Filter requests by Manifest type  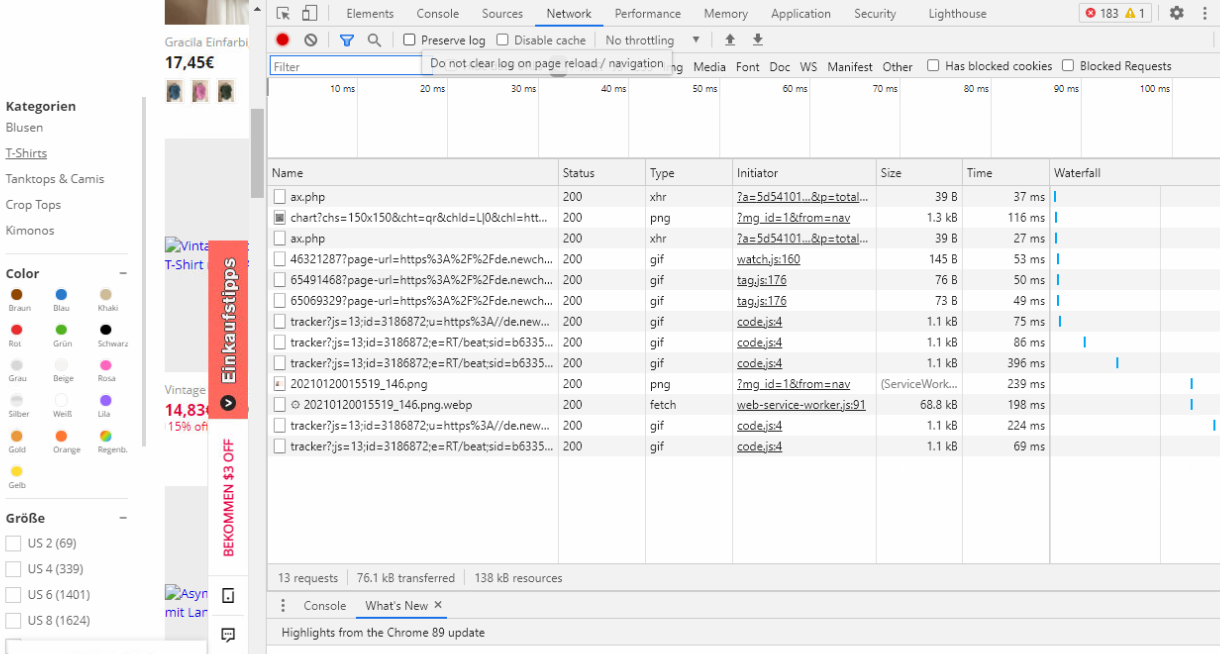[850, 67]
